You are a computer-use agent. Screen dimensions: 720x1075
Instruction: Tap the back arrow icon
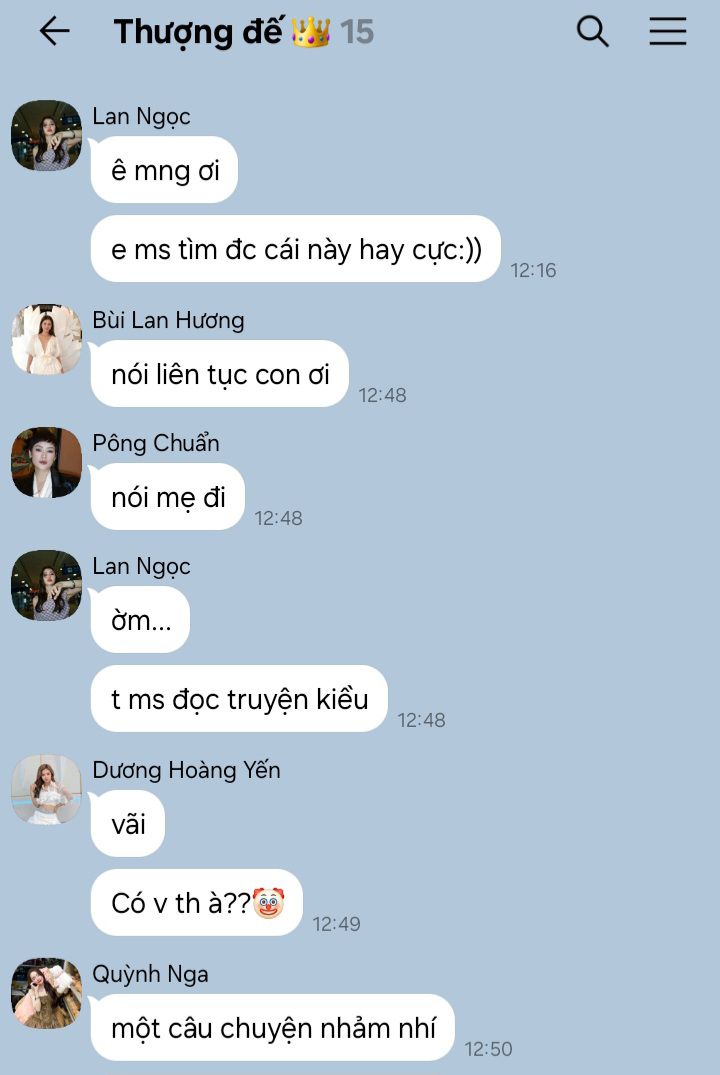click(x=54, y=32)
